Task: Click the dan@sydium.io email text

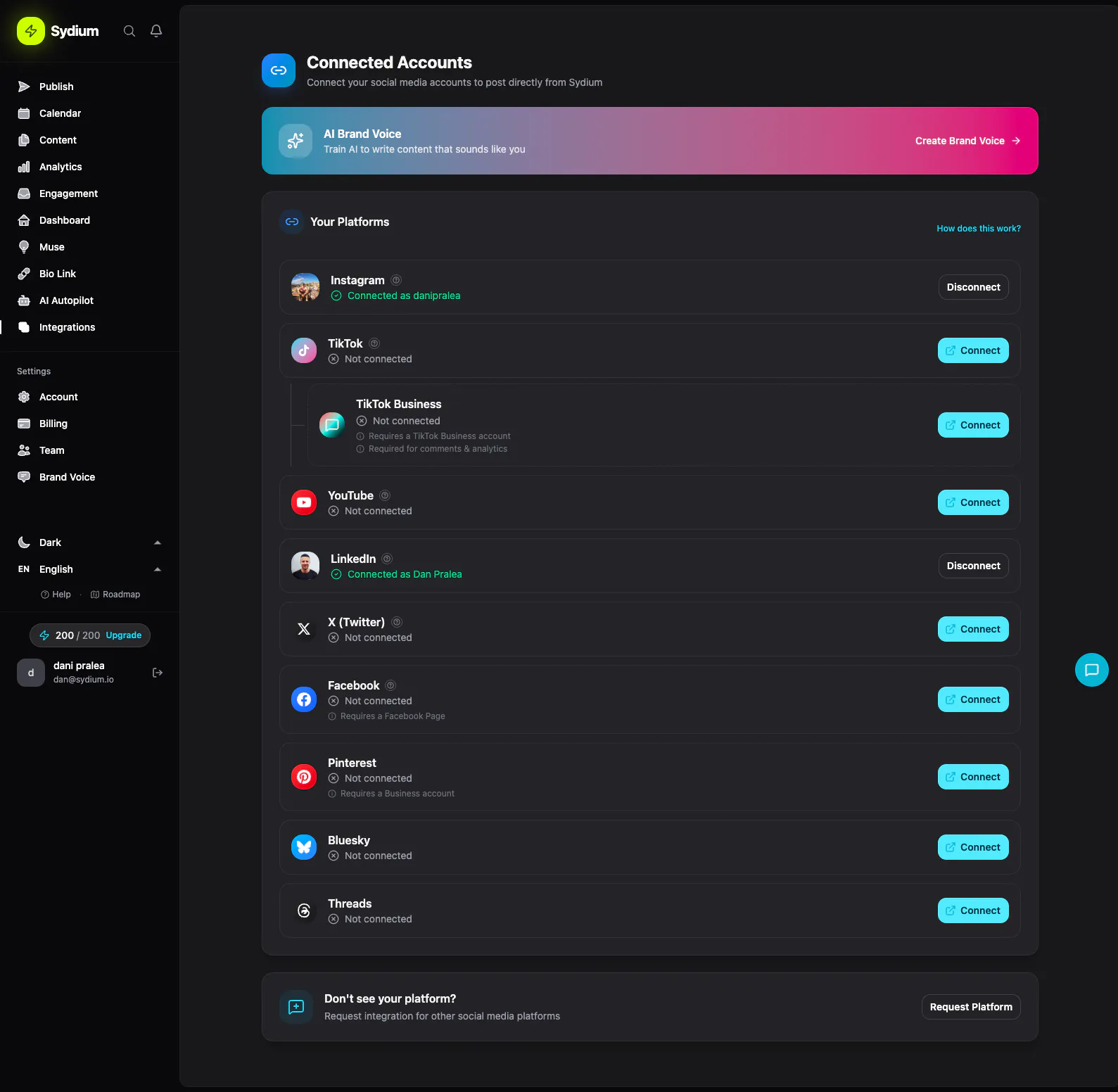Action: (x=84, y=680)
